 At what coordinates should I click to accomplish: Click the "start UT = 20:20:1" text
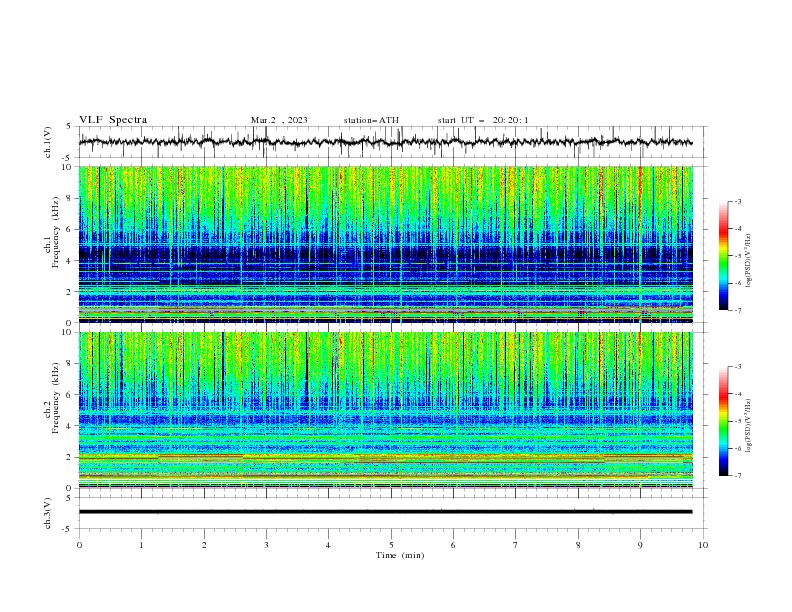483,120
